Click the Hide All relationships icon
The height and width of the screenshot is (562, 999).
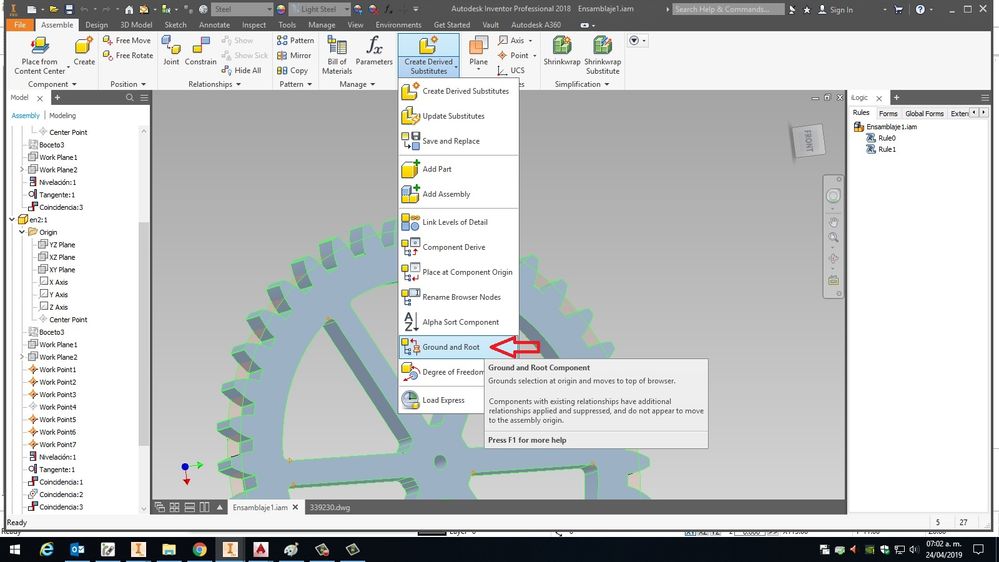241,71
